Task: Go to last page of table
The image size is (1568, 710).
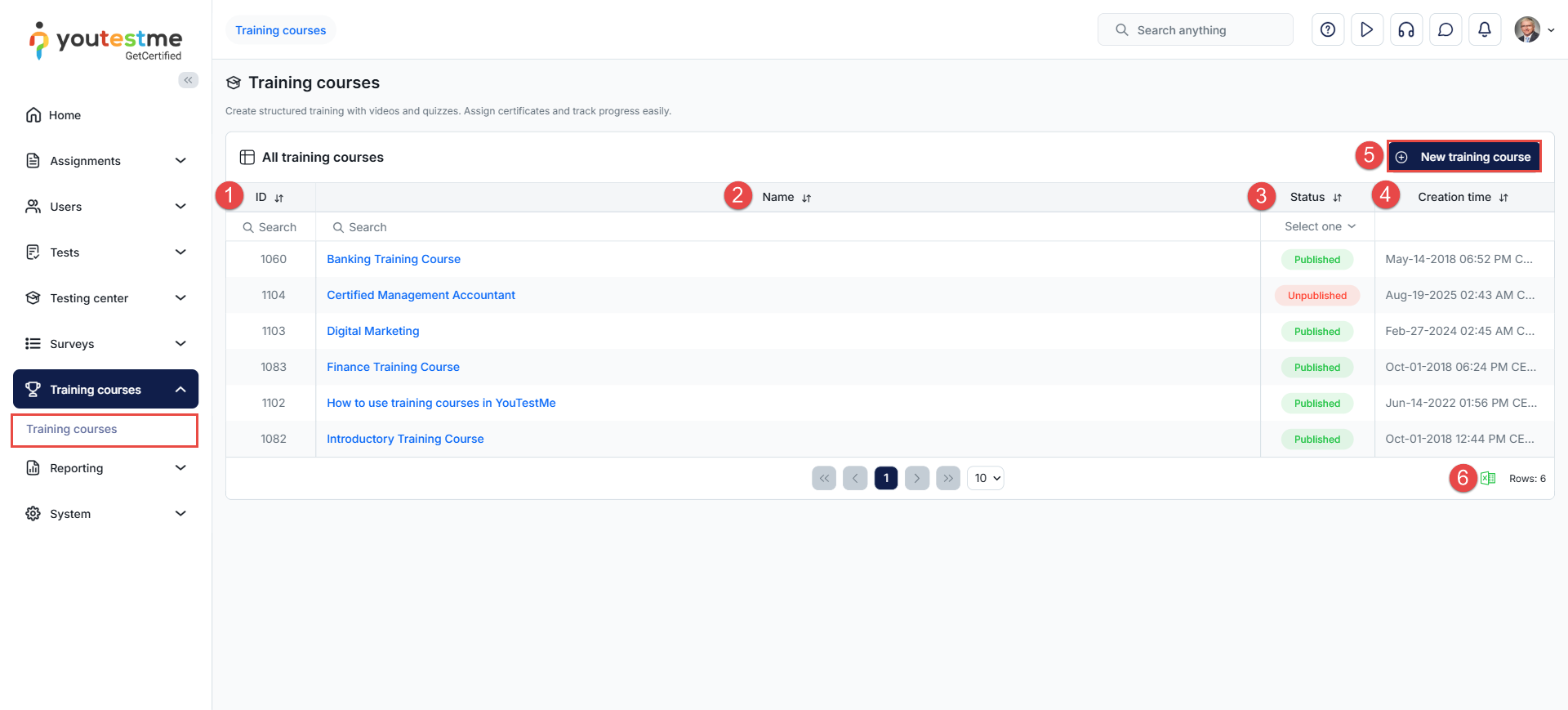Action: tap(948, 478)
